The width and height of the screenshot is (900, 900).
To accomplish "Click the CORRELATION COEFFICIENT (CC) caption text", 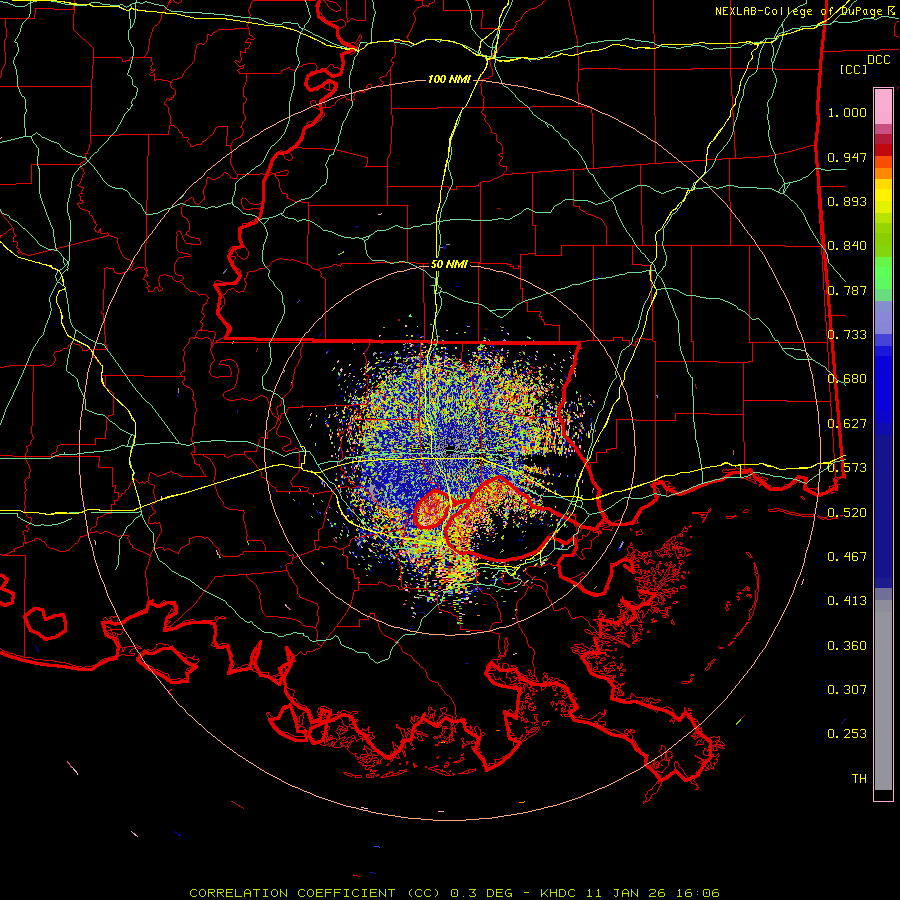I will [315, 893].
